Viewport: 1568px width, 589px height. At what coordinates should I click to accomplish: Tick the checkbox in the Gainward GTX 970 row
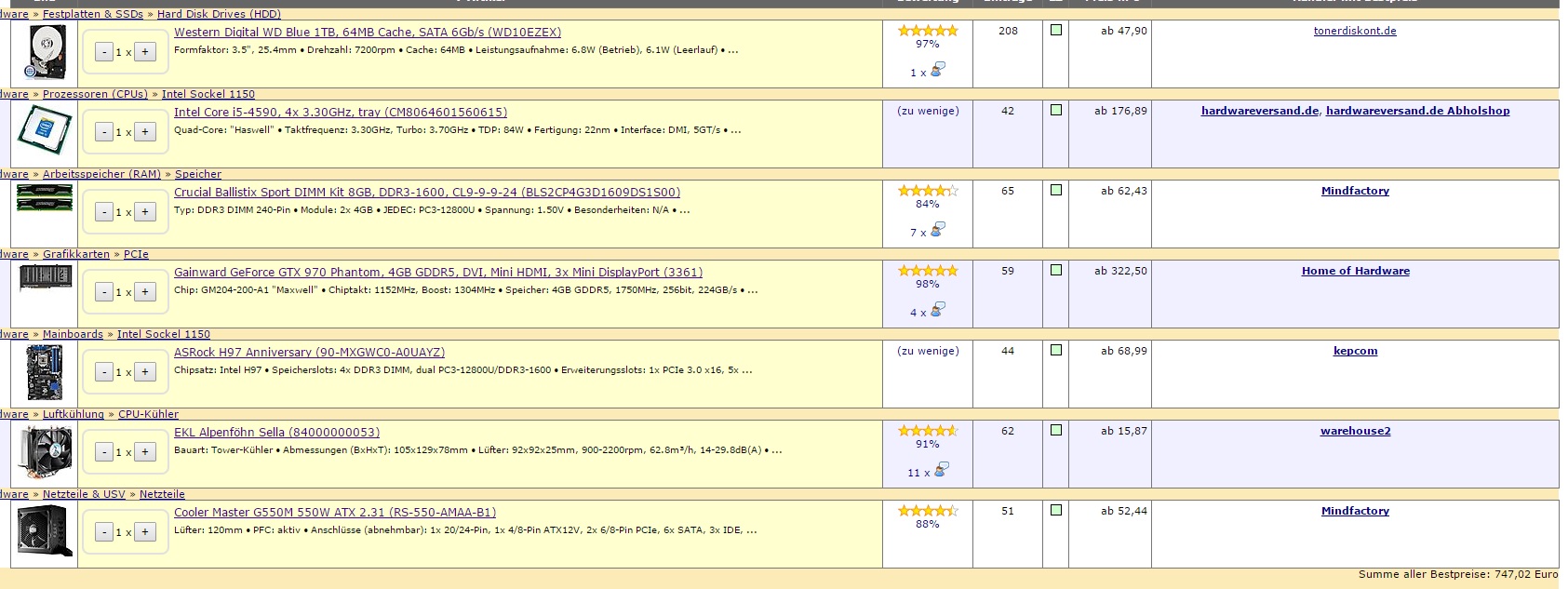pyautogui.click(x=1056, y=271)
